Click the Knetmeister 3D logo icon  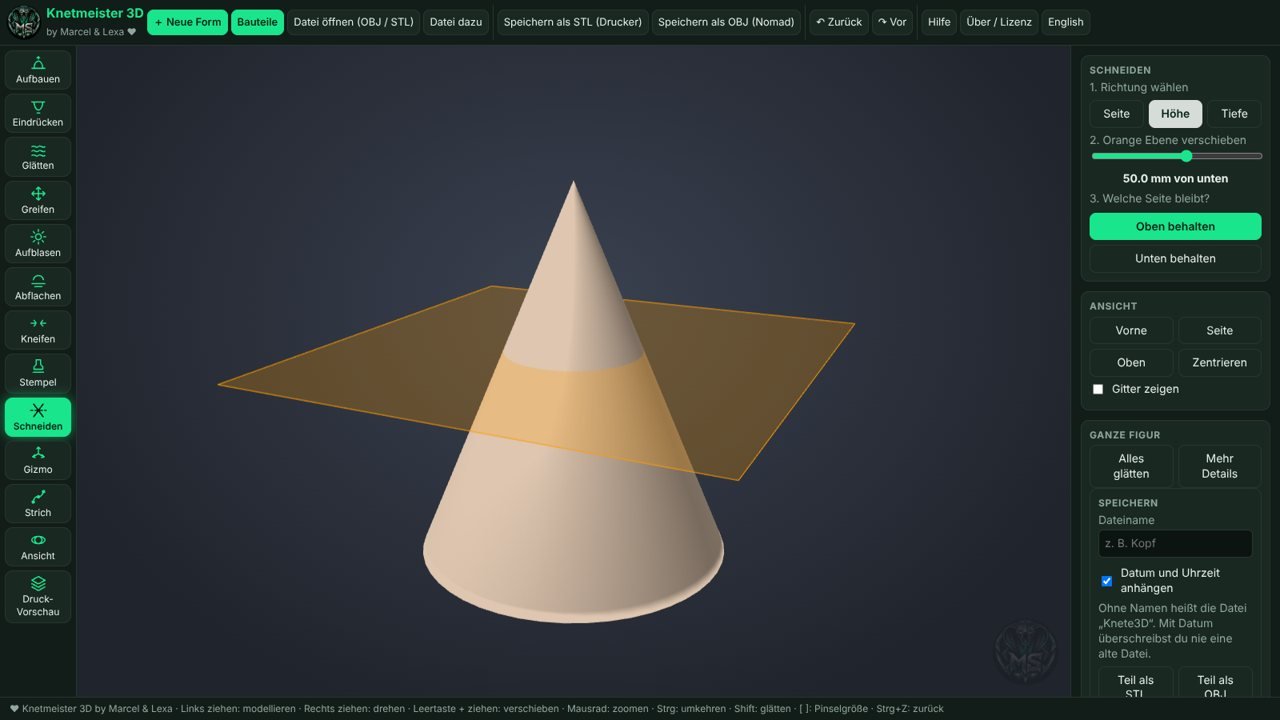[x=24, y=22]
